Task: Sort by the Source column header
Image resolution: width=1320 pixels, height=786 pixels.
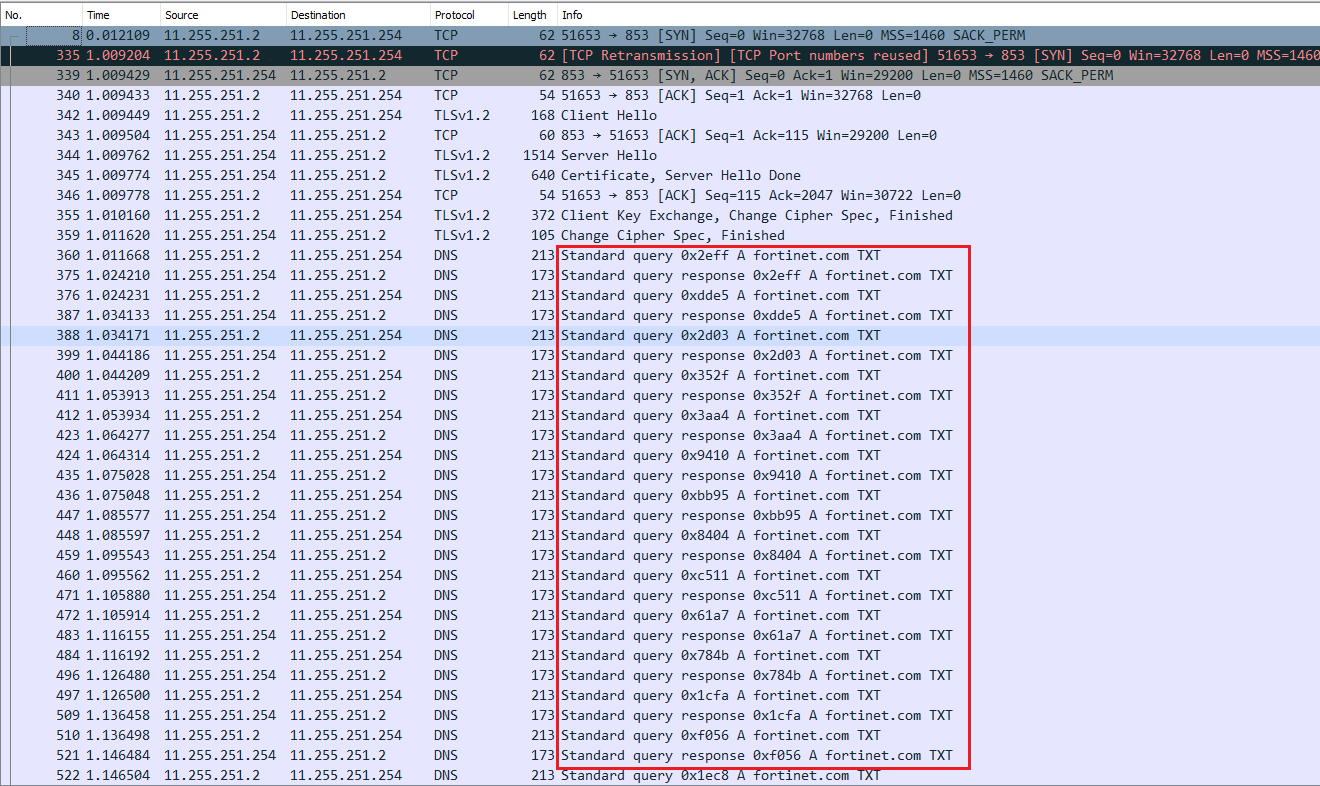Action: [223, 15]
